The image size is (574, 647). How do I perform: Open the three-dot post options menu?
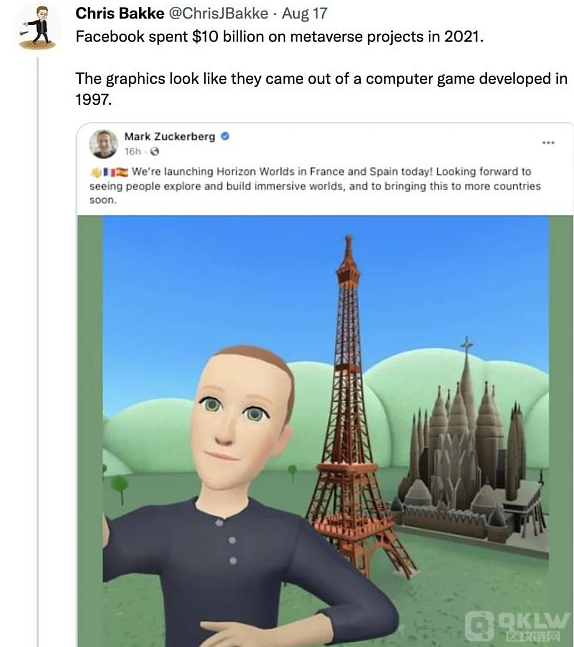point(548,143)
